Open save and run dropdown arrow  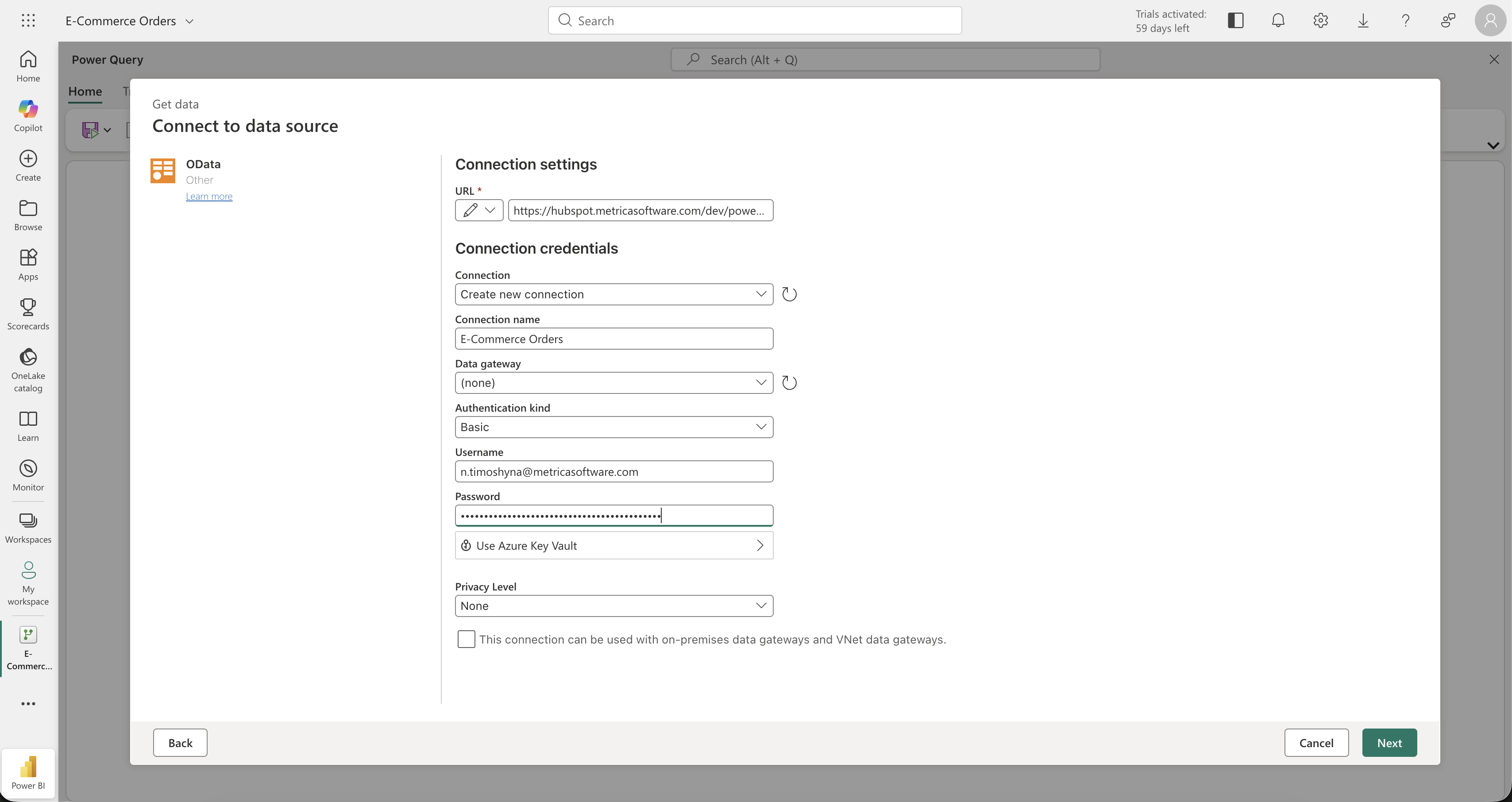point(108,130)
